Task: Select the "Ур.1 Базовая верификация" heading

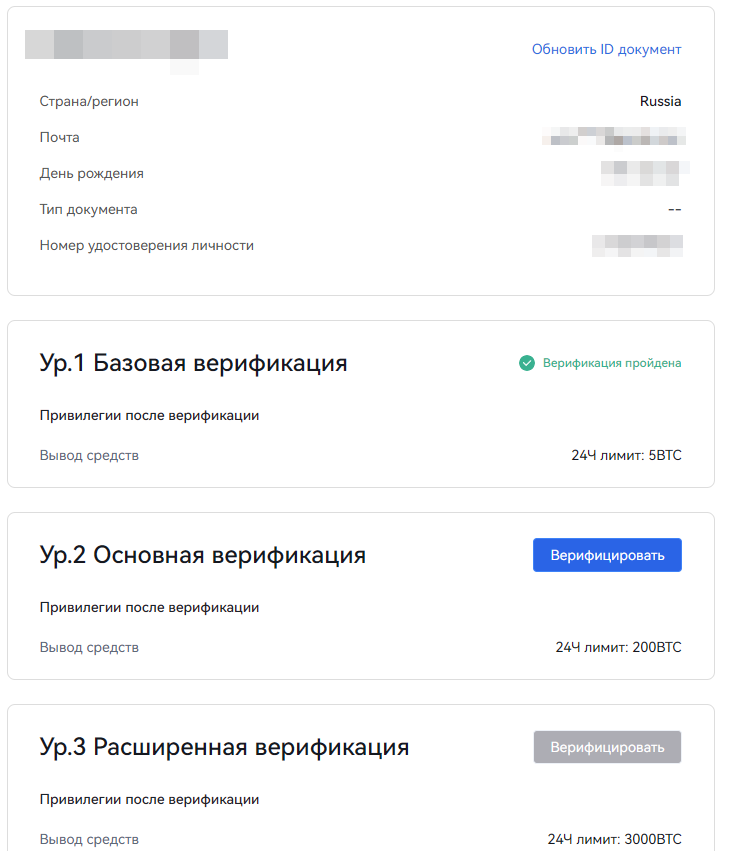Action: click(x=194, y=363)
